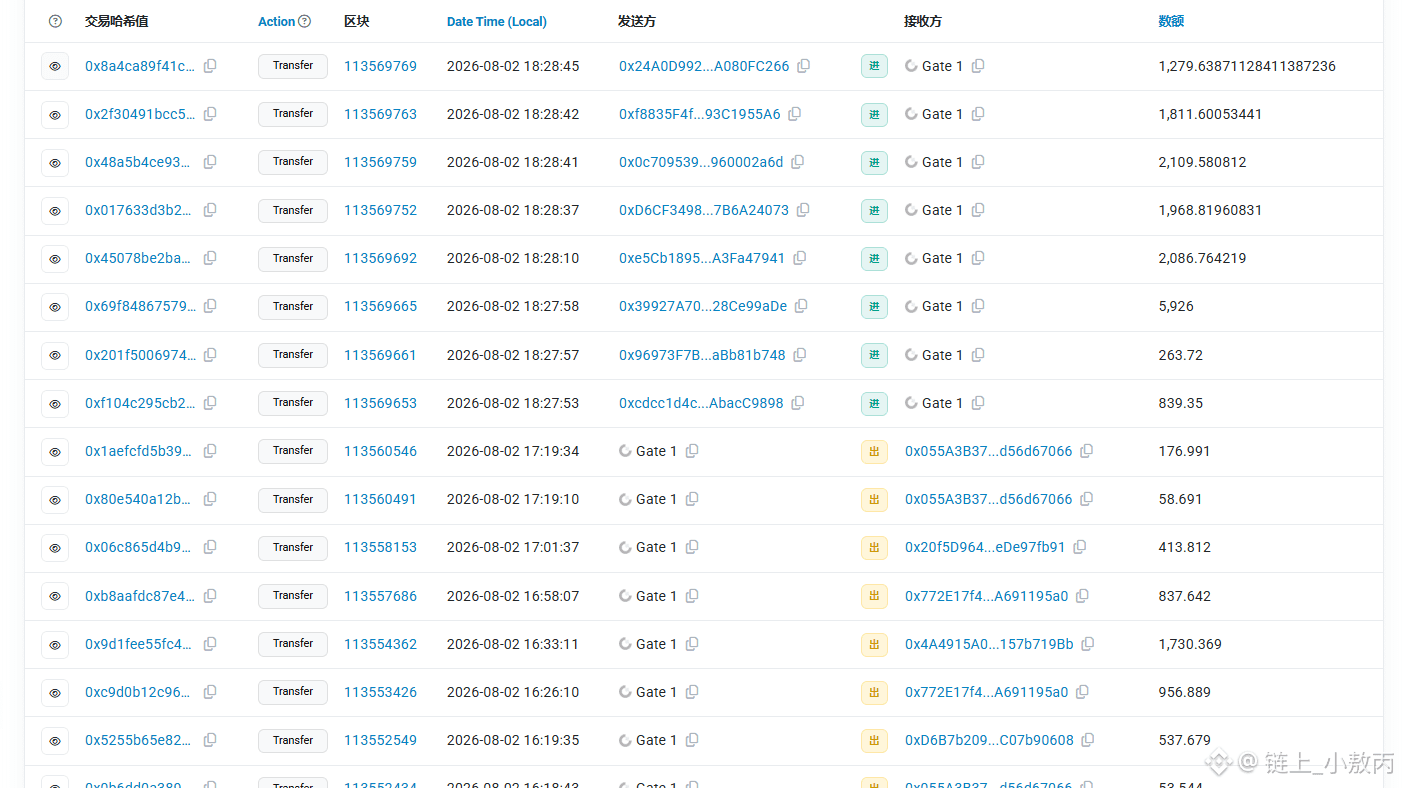The width and height of the screenshot is (1402, 788).
Task: Click 进 incoming badge in block 113569769 row
Action: (874, 66)
